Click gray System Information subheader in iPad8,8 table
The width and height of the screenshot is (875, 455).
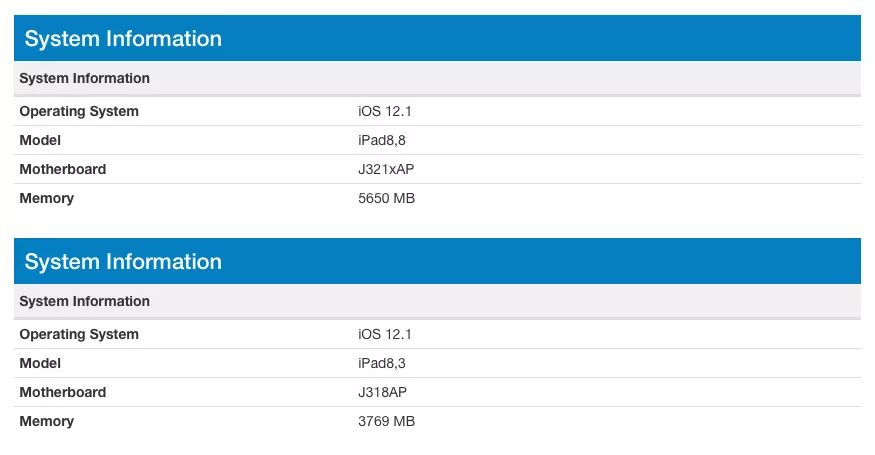click(84, 78)
